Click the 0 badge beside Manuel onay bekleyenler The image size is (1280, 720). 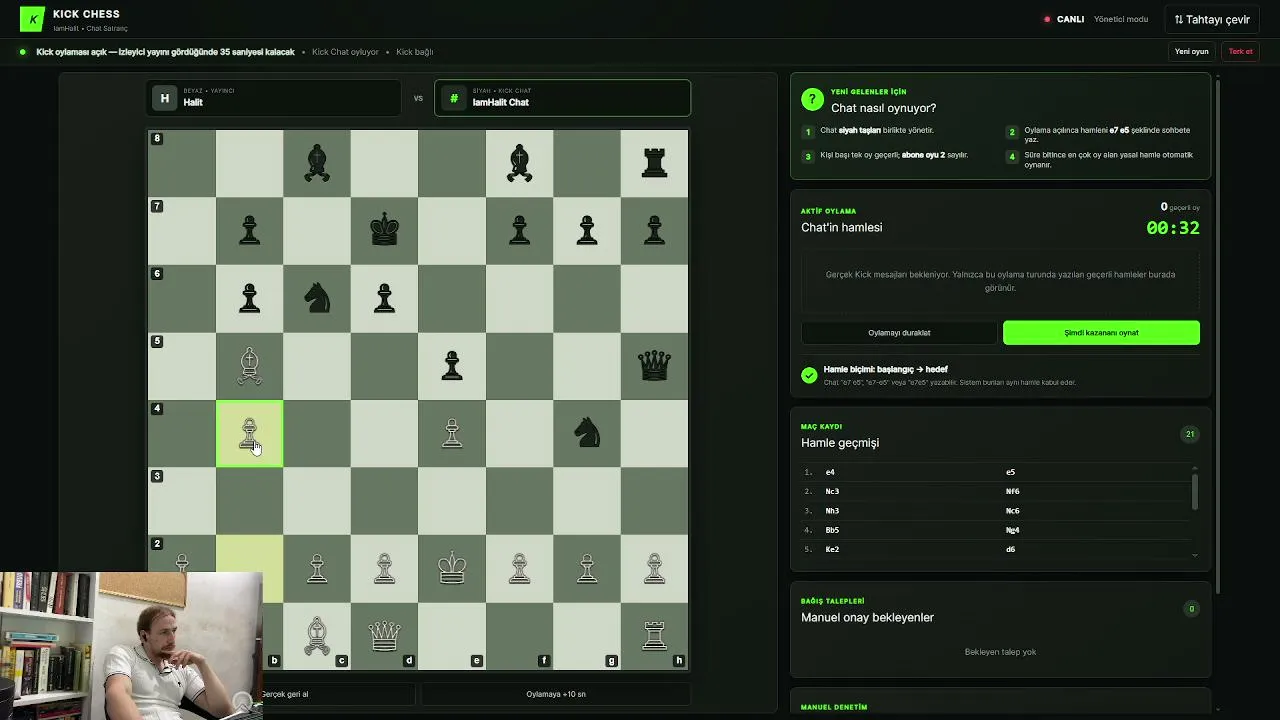[1190, 609]
